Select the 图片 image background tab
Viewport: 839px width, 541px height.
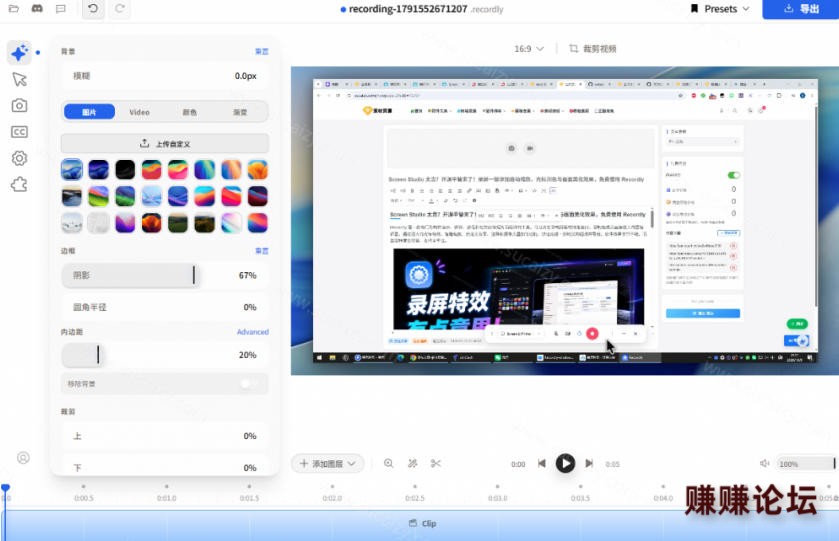point(89,112)
